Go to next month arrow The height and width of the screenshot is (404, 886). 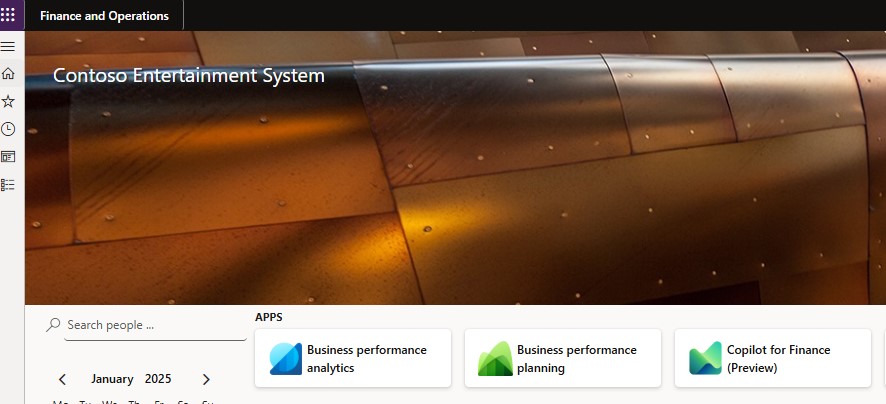click(206, 379)
